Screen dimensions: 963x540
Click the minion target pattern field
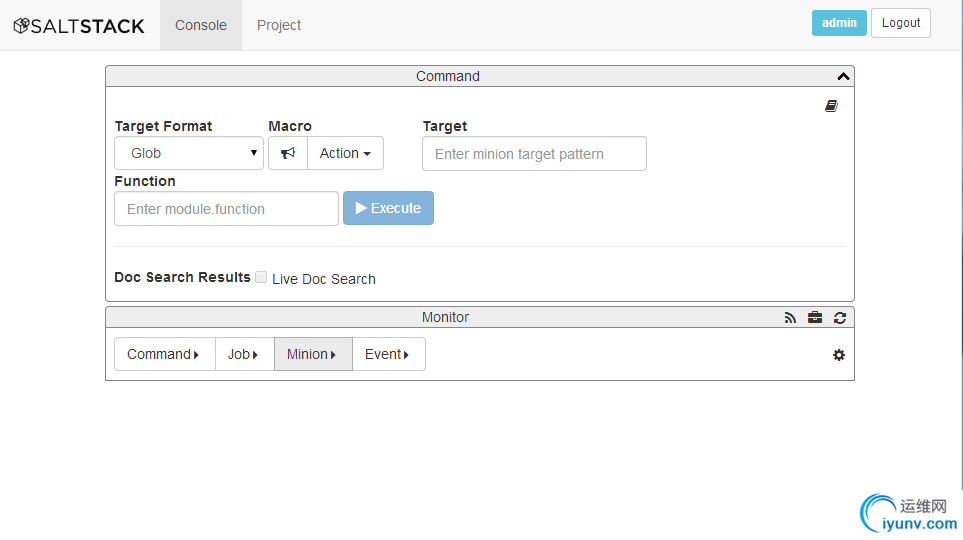pos(534,154)
